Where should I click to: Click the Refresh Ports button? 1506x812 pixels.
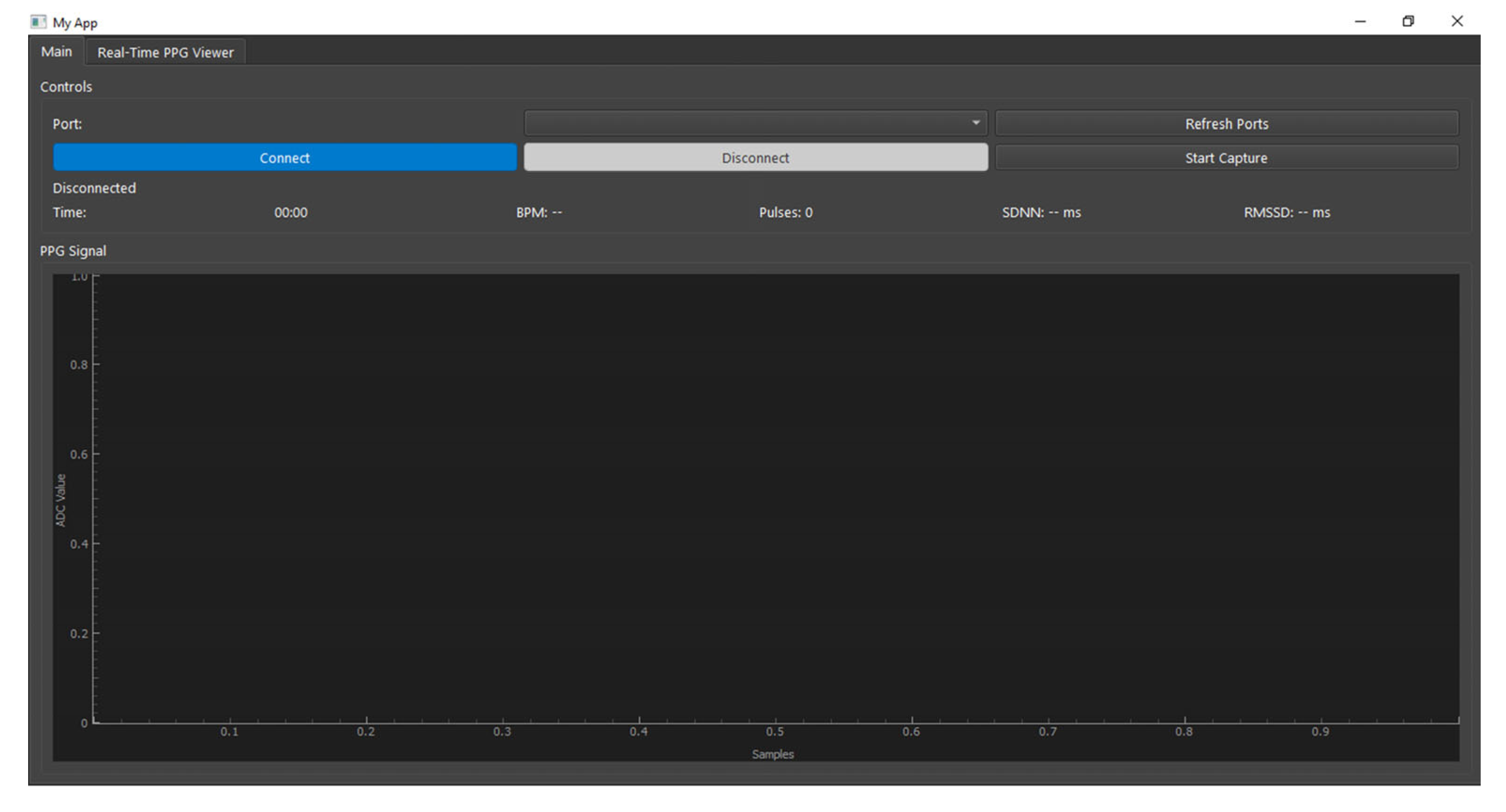[1226, 124]
